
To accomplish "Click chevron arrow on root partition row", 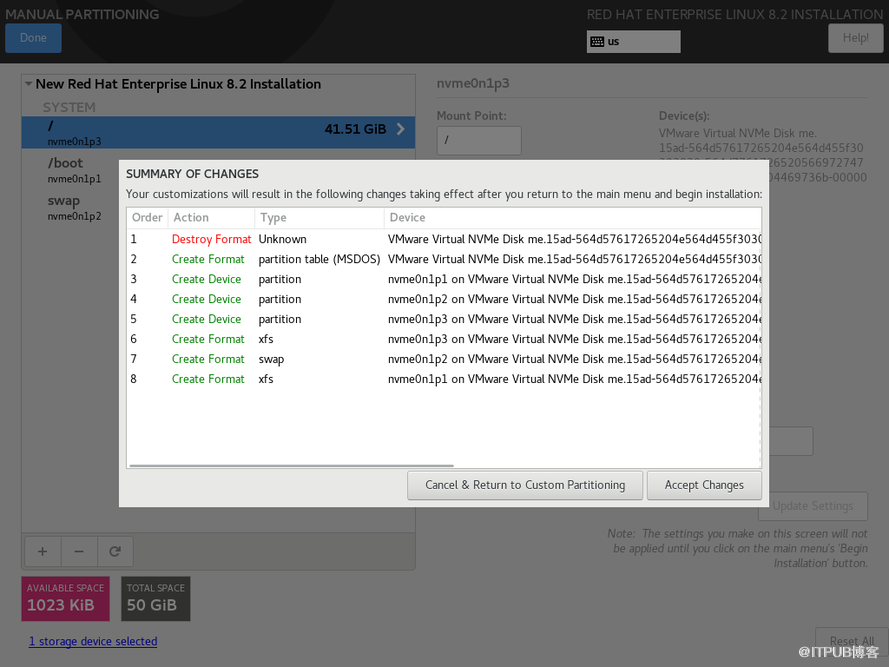I will pyautogui.click(x=400, y=129).
